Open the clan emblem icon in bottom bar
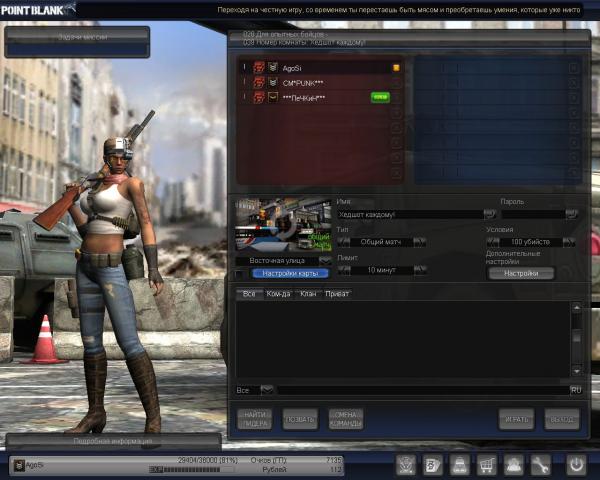 [406, 464]
